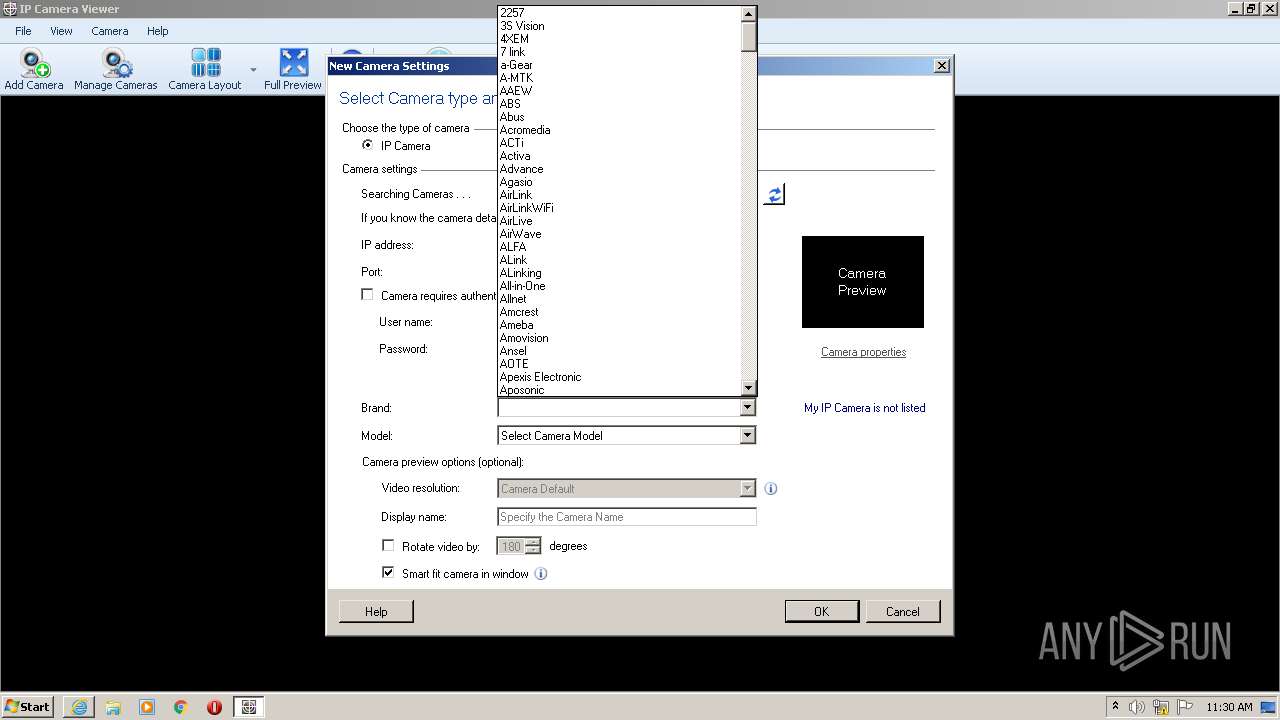Open the Help menu
Screen dimensions: 1280x720
pos(158,31)
